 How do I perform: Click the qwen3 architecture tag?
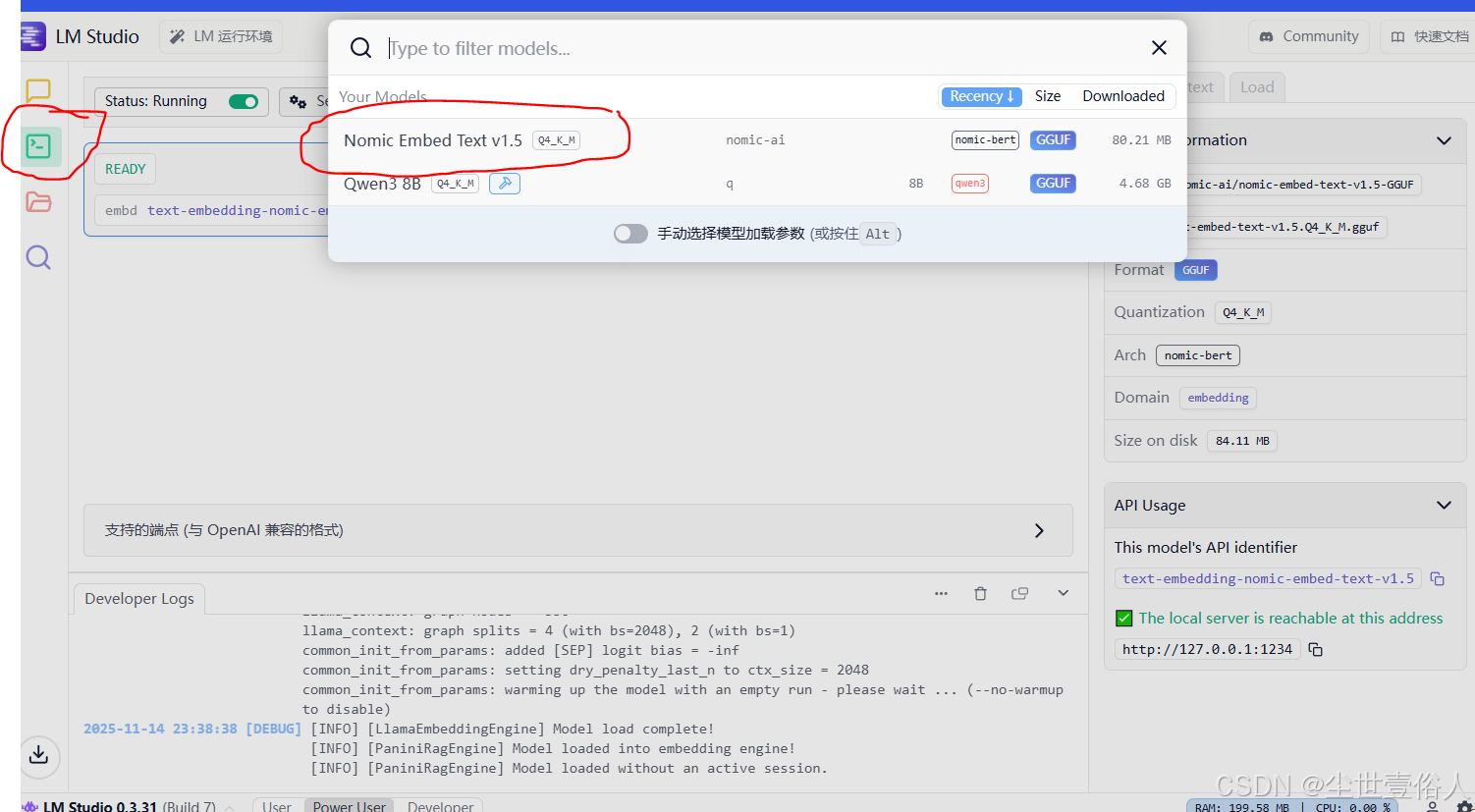tap(970, 184)
